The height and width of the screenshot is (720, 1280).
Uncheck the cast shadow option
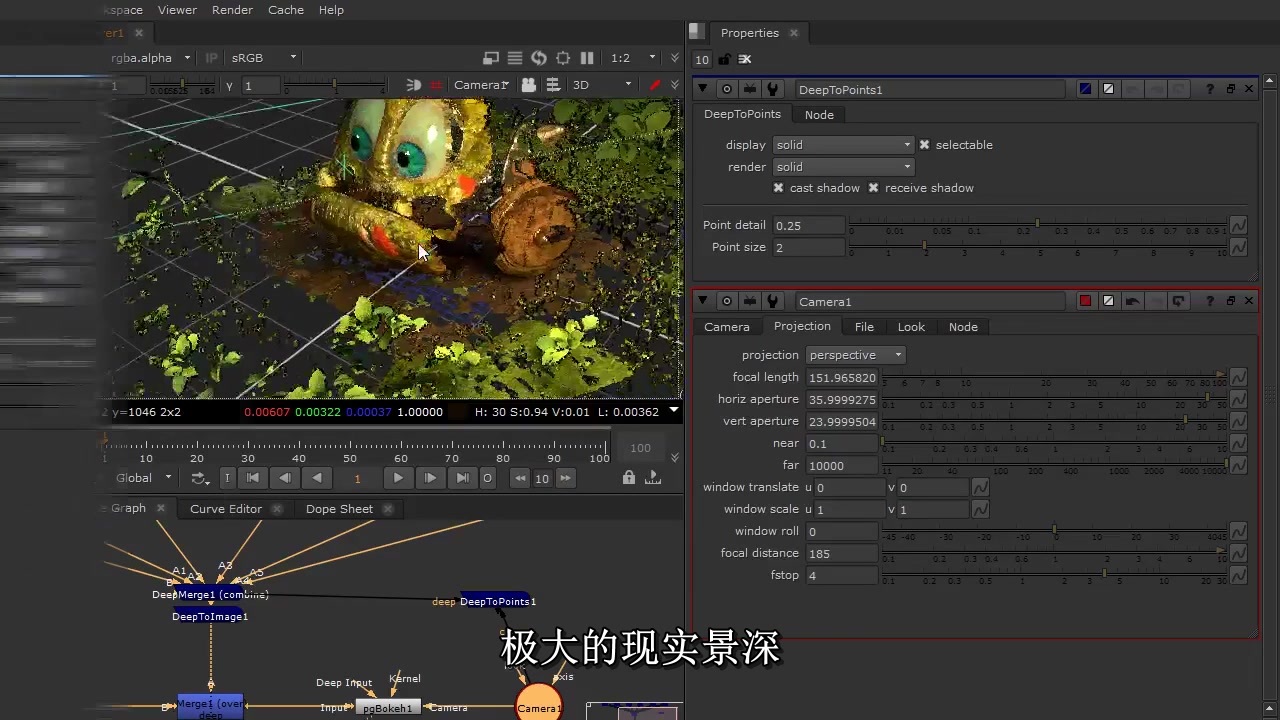pyautogui.click(x=779, y=188)
